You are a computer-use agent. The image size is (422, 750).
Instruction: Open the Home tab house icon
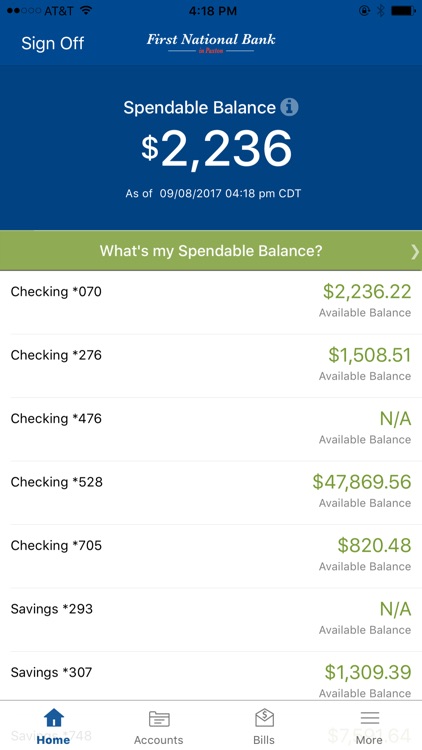[53, 717]
